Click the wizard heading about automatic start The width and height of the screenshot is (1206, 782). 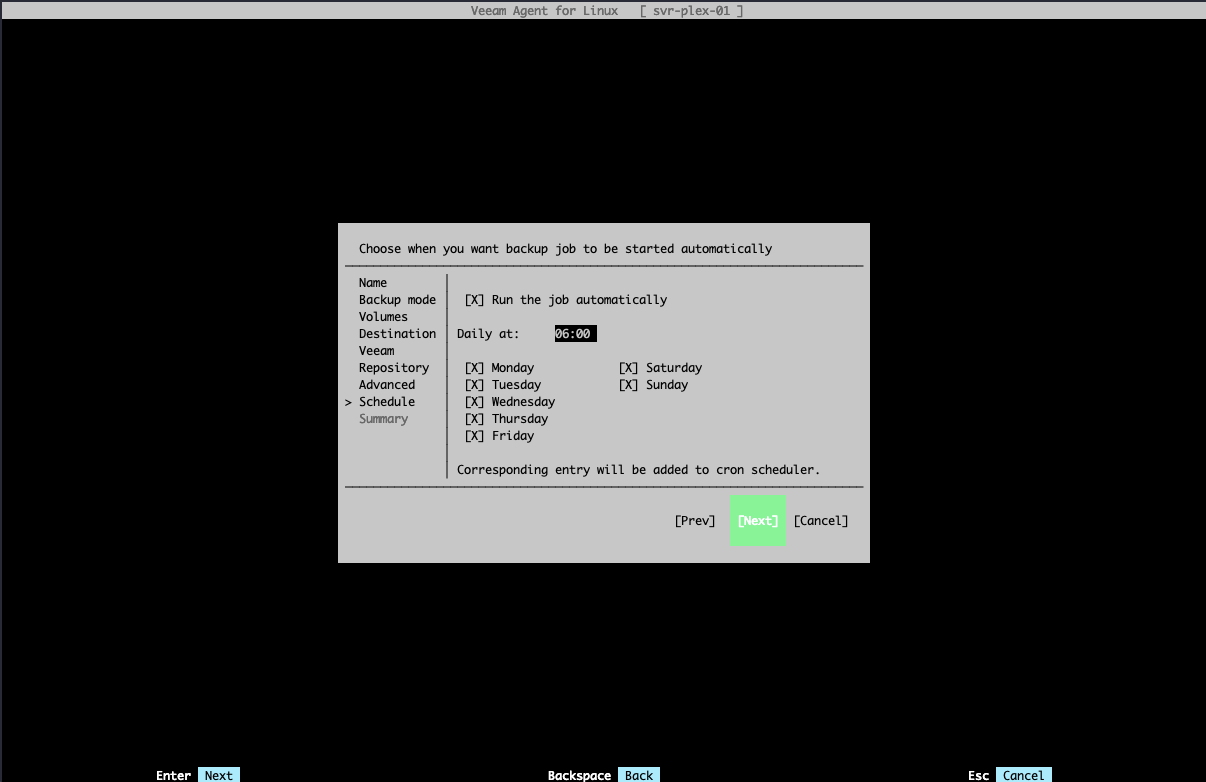coord(566,249)
